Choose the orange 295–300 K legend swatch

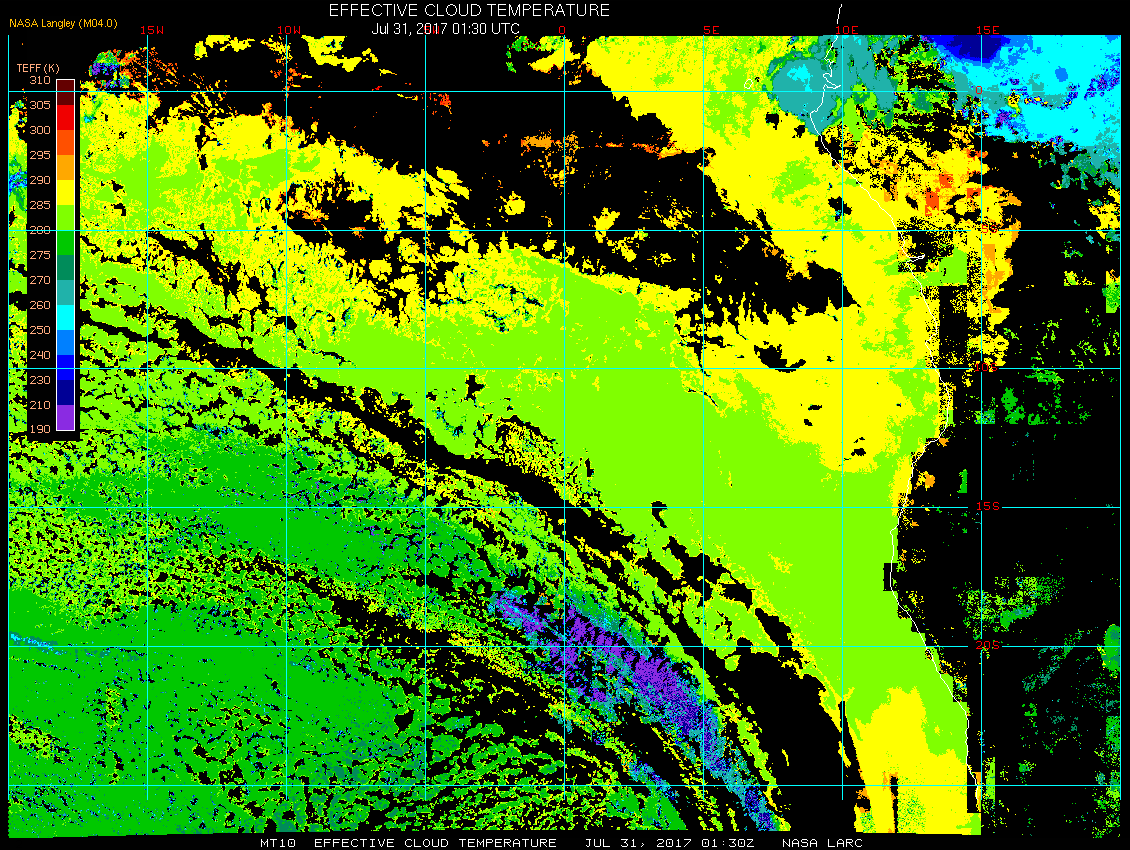pyautogui.click(x=66, y=143)
